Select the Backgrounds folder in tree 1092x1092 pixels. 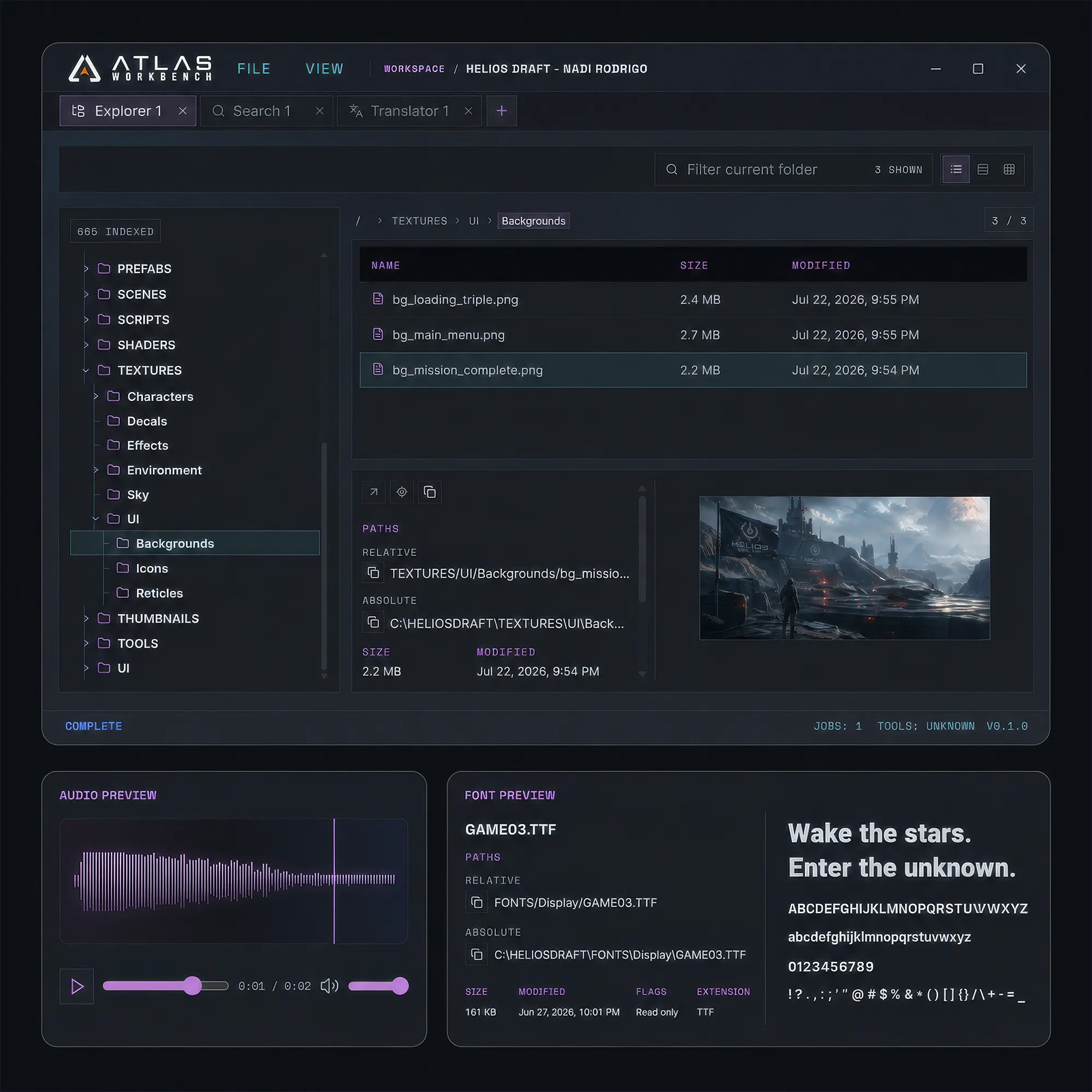[x=195, y=543]
